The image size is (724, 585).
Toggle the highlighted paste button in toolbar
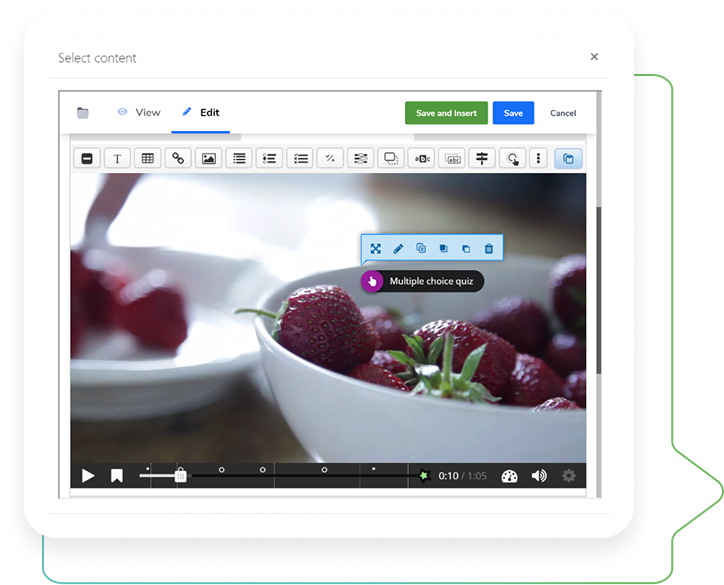click(x=568, y=158)
